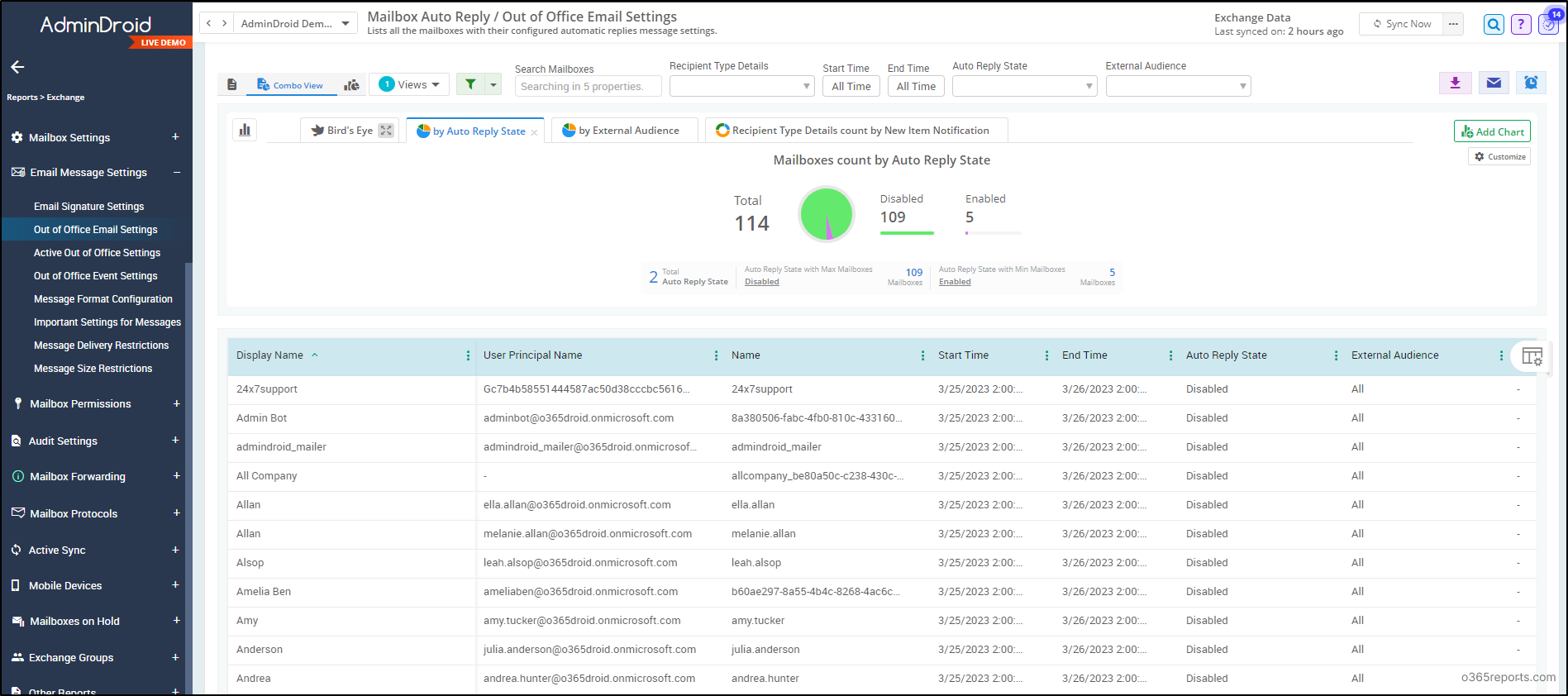Viewport: 1568px width, 696px height.
Task: Open the filter options dropdown arrow
Action: [493, 84]
